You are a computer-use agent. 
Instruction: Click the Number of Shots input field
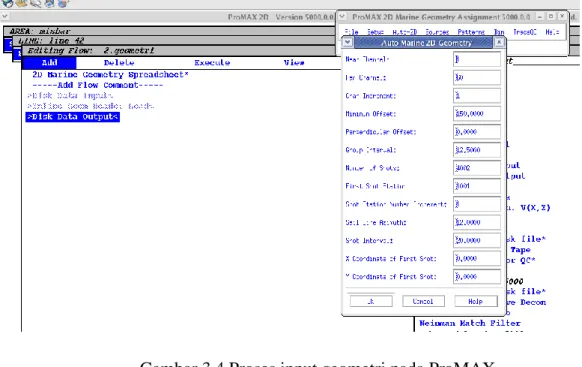(x=477, y=168)
